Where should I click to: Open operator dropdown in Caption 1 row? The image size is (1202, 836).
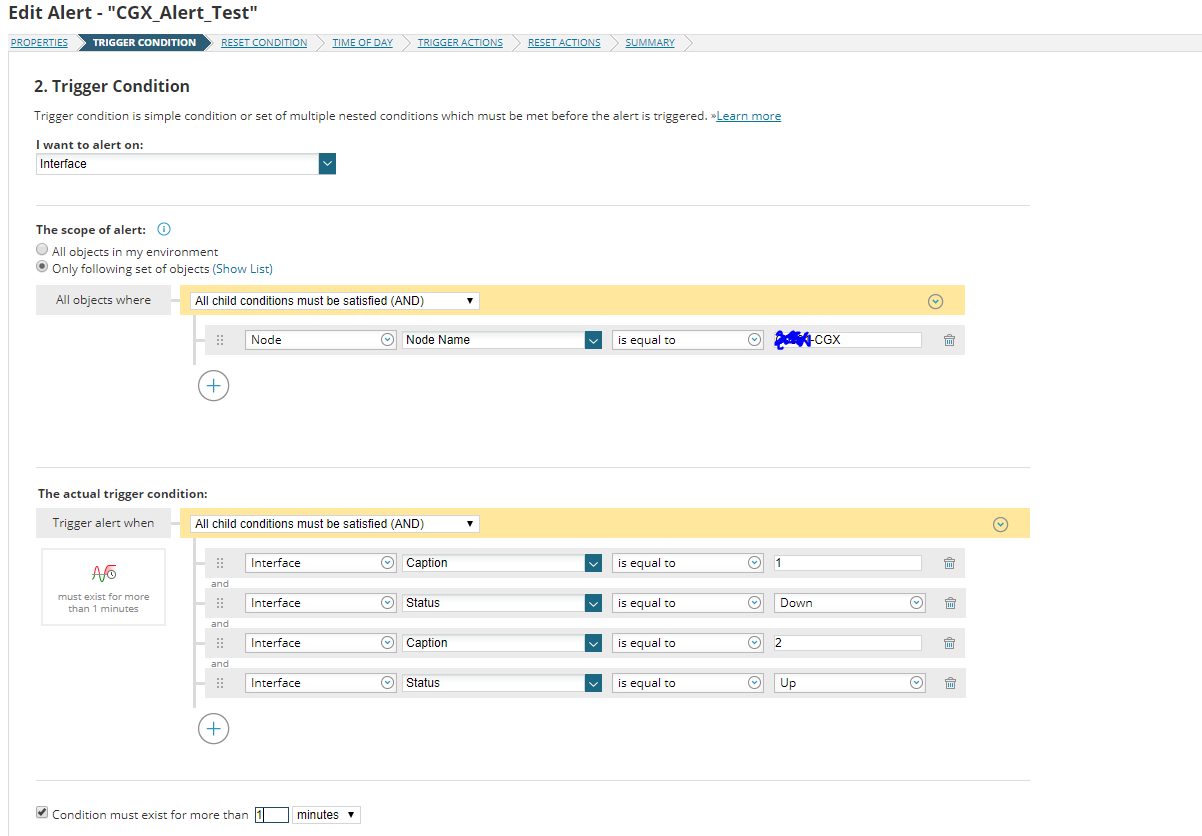point(688,563)
